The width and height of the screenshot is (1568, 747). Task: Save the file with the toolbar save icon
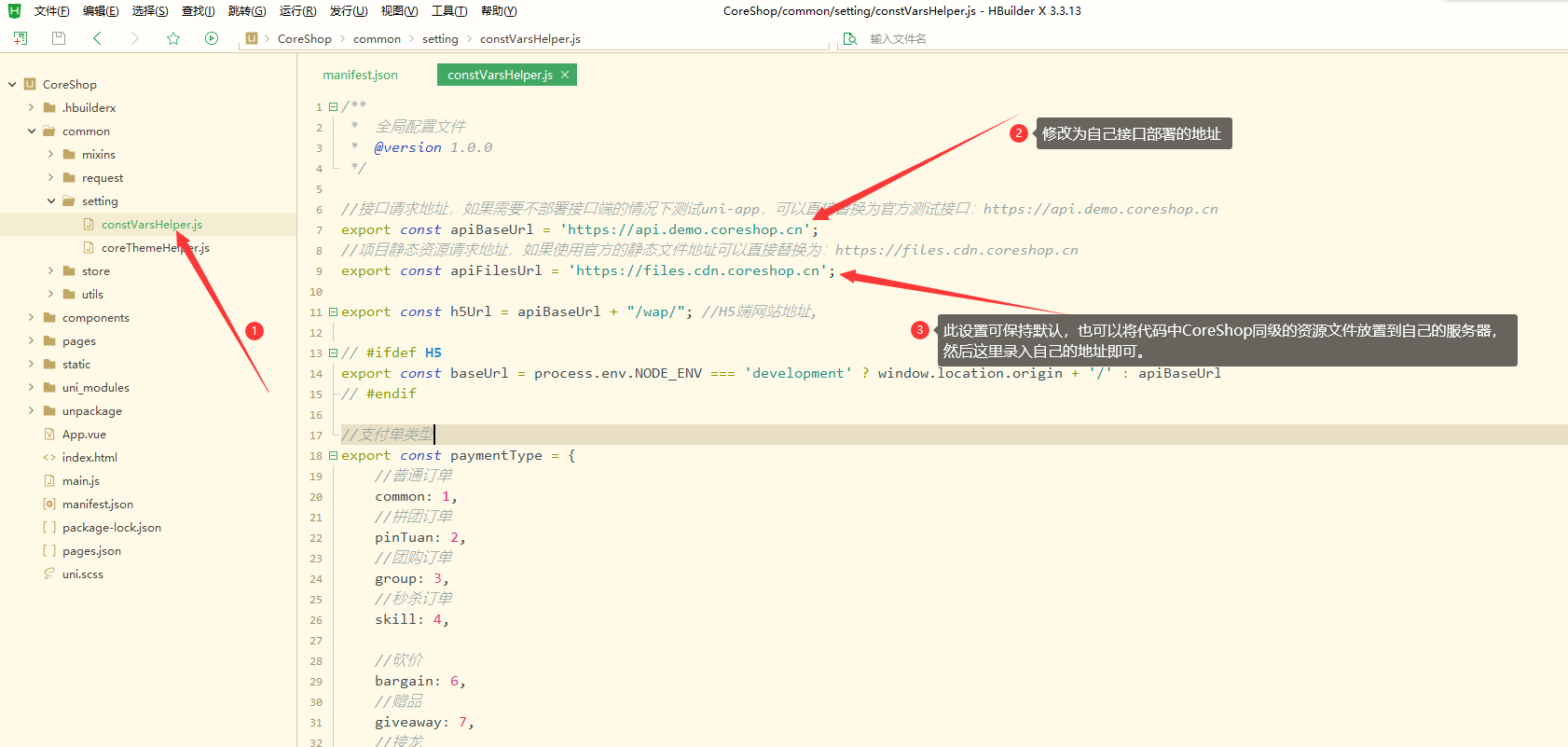(59, 38)
